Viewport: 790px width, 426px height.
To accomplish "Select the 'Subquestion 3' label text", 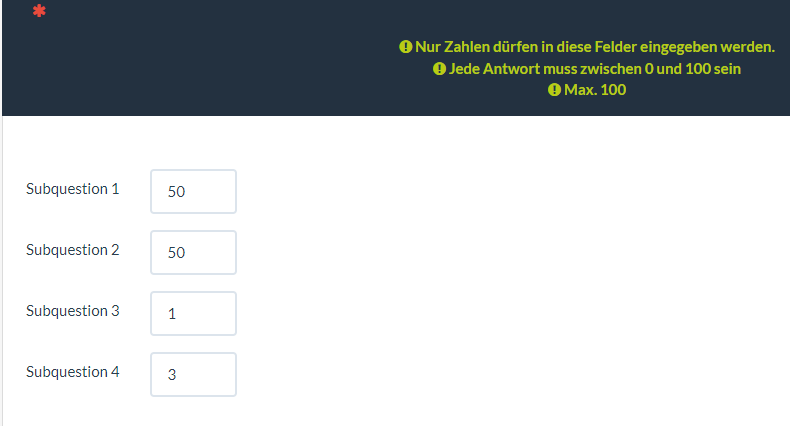I will 72,310.
